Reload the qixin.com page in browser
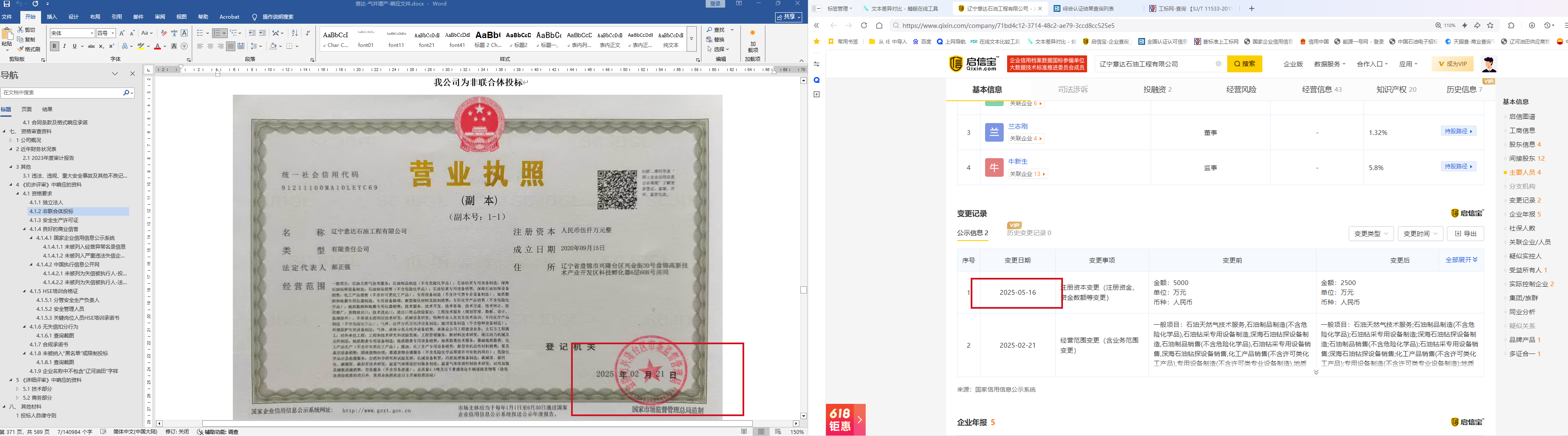Screen dimensions: 1568x436 [864, 25]
